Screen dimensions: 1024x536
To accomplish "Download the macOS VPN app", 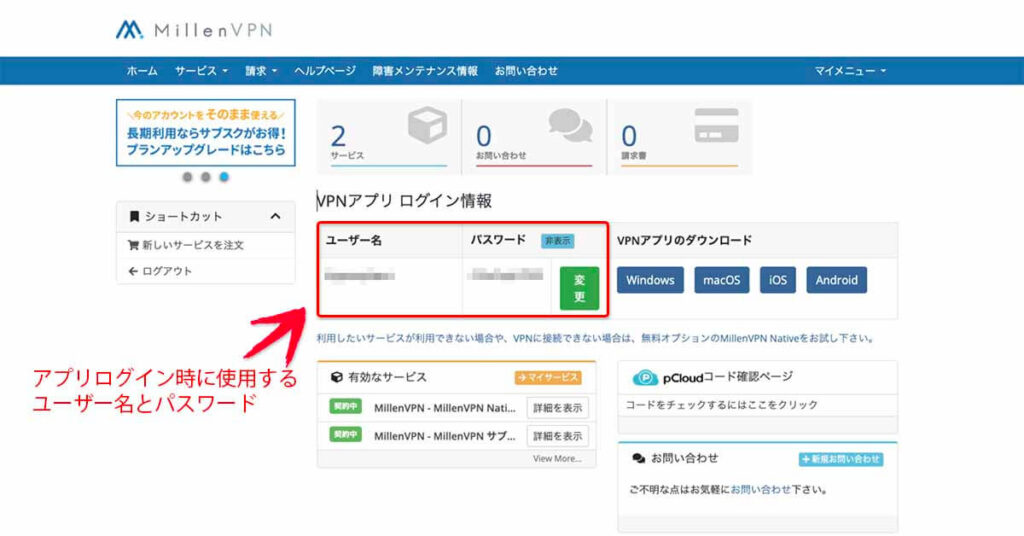I will (x=722, y=280).
